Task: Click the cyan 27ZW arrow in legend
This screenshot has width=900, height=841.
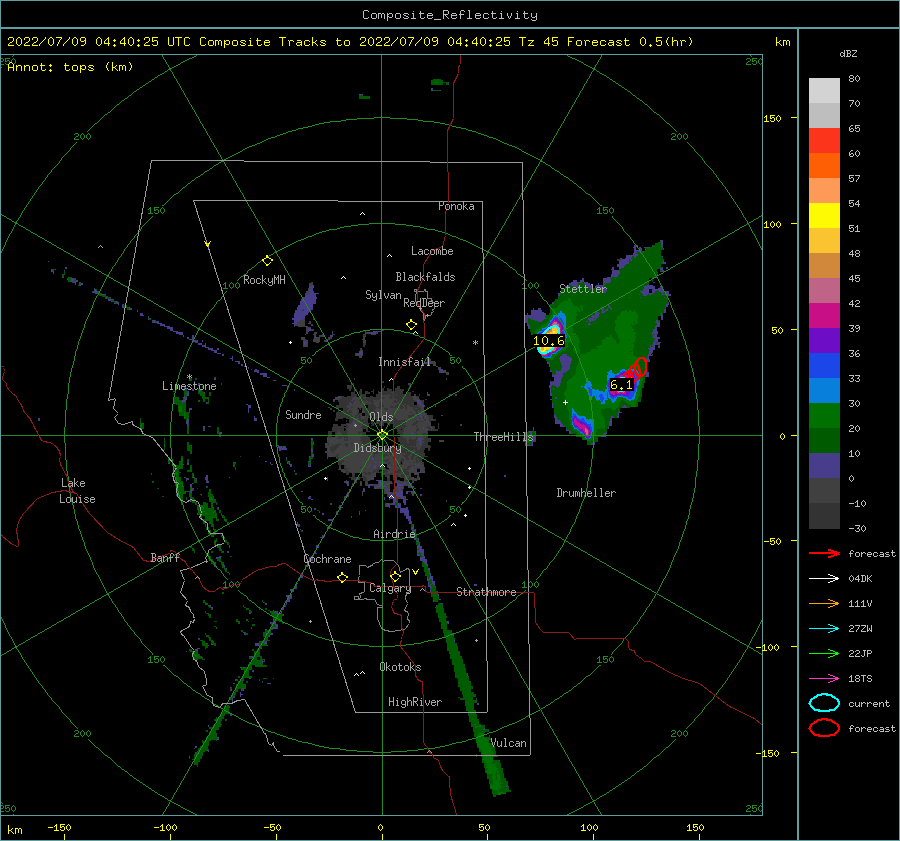Action: (x=824, y=629)
